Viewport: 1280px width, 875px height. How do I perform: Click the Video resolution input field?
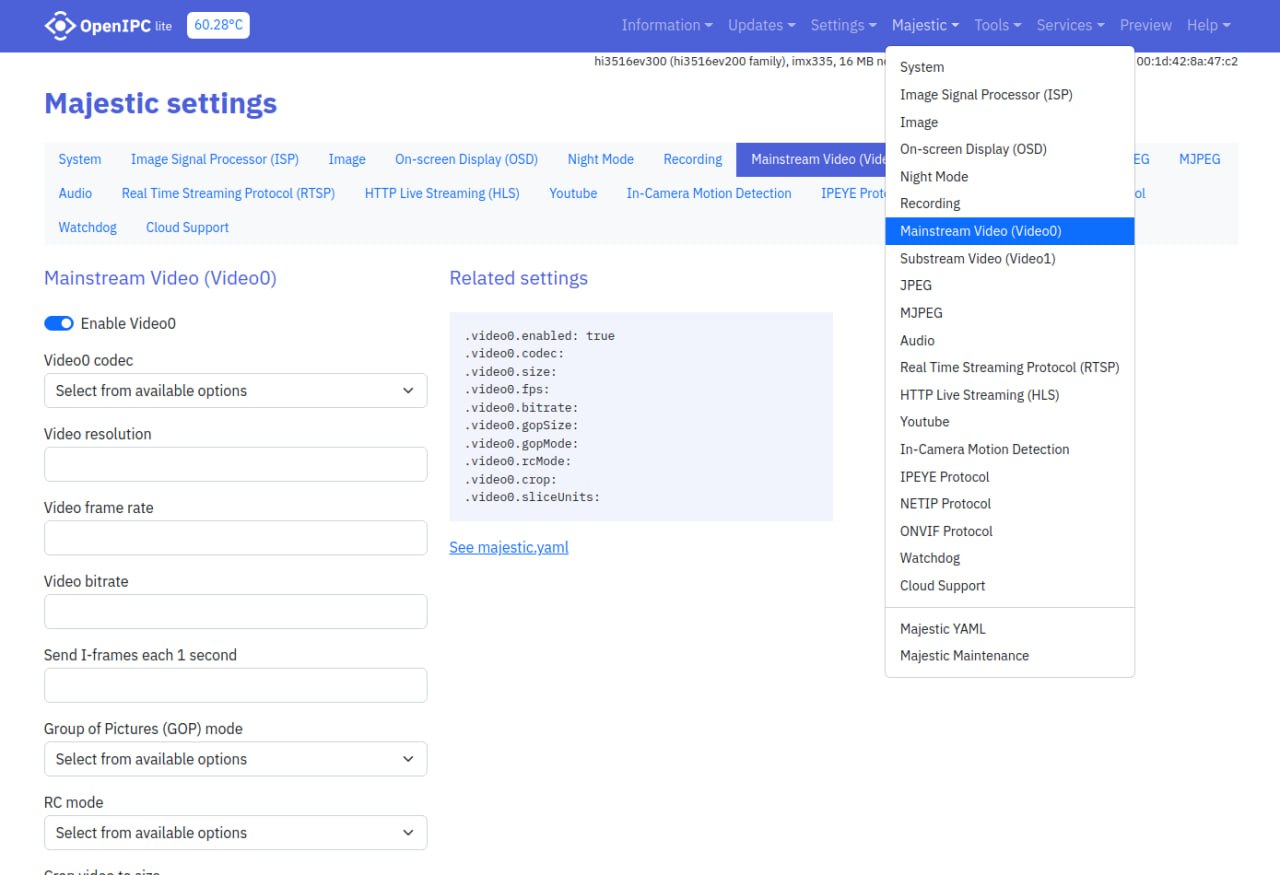tap(235, 464)
